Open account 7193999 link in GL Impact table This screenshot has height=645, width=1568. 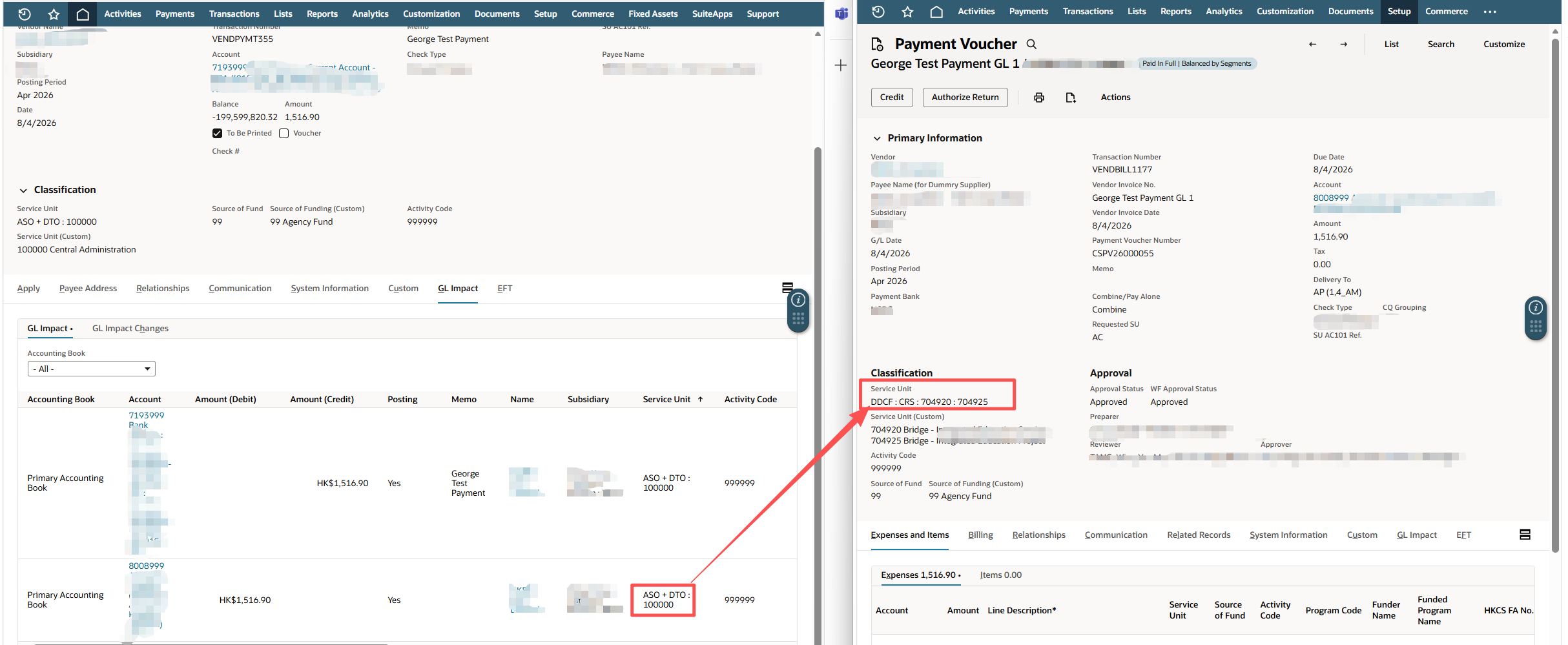tap(147, 416)
